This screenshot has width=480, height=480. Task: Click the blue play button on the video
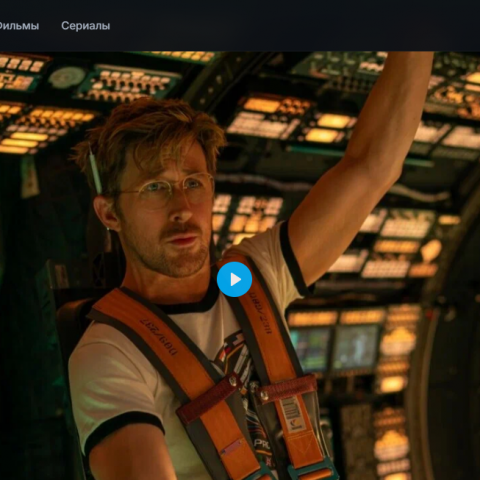[234, 279]
